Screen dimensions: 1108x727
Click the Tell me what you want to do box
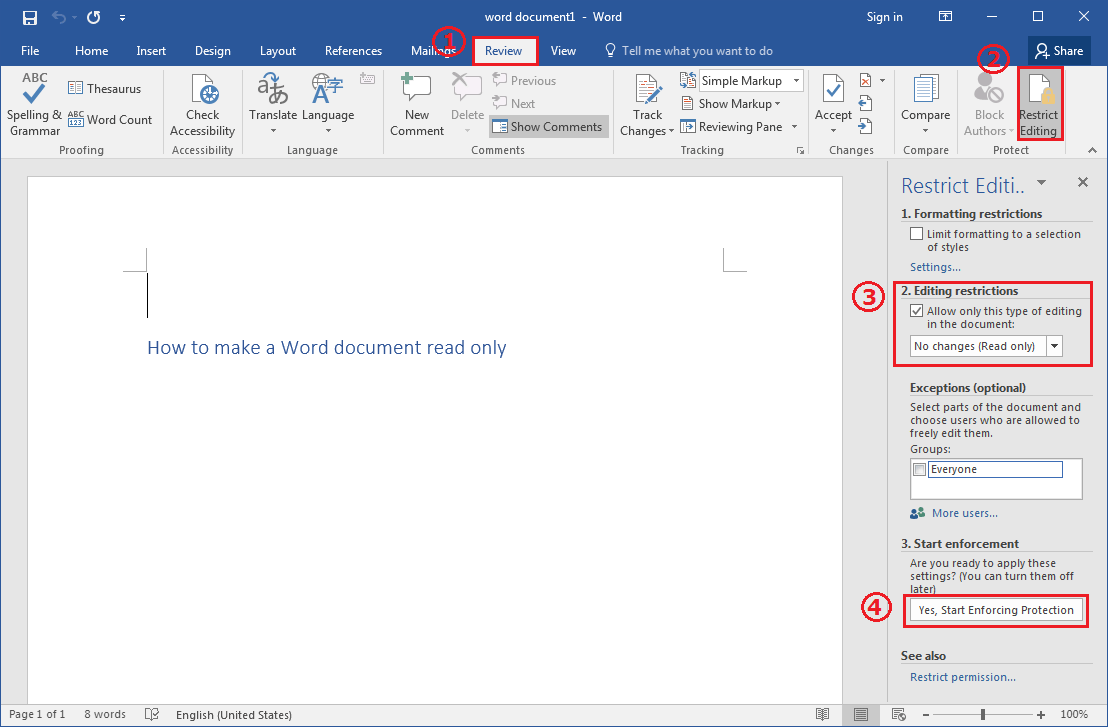[697, 51]
